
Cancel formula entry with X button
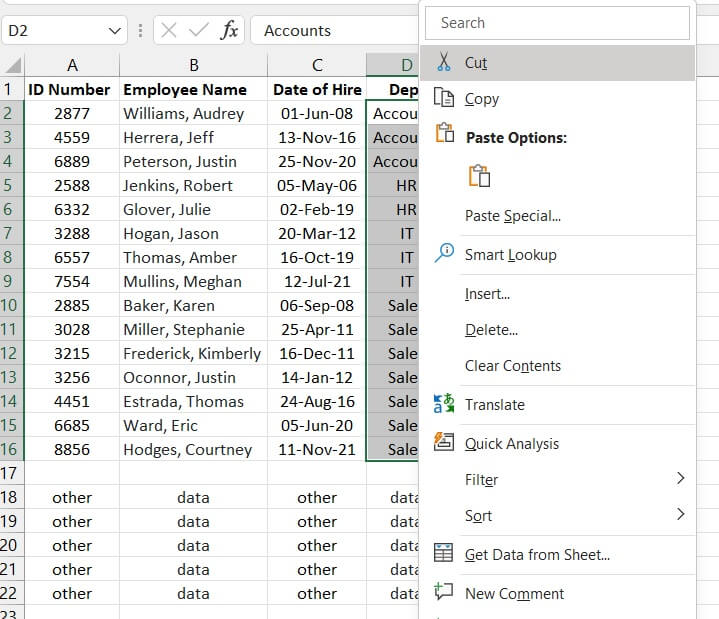(168, 30)
